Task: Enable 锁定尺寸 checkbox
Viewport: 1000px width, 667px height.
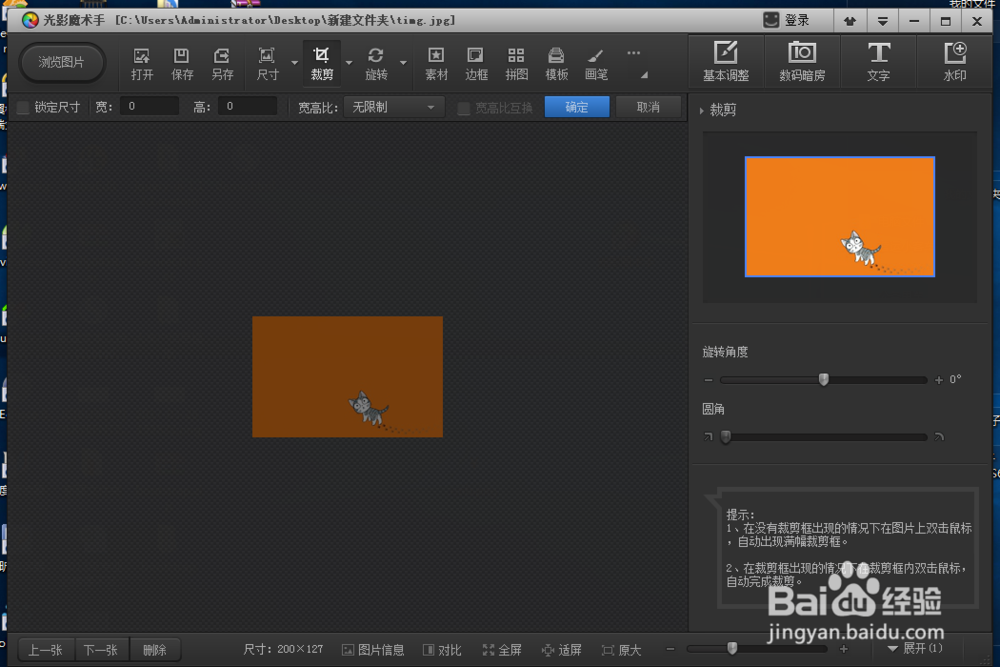Action: pos(23,107)
